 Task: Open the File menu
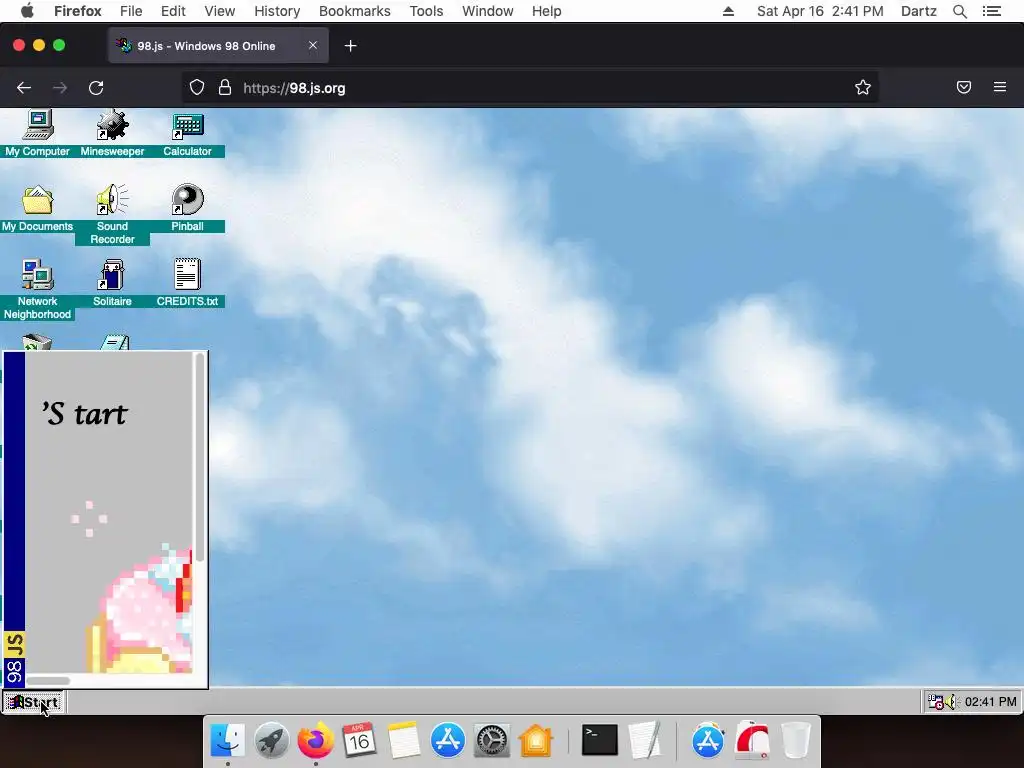(131, 11)
